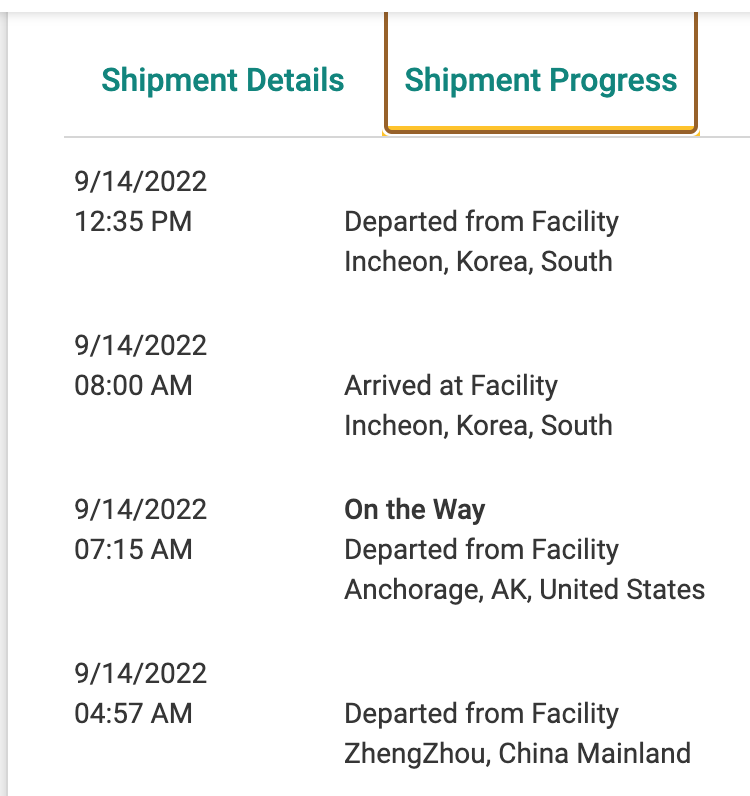Click the 04:57 AM timestamp
The image size is (750, 796).
134,713
